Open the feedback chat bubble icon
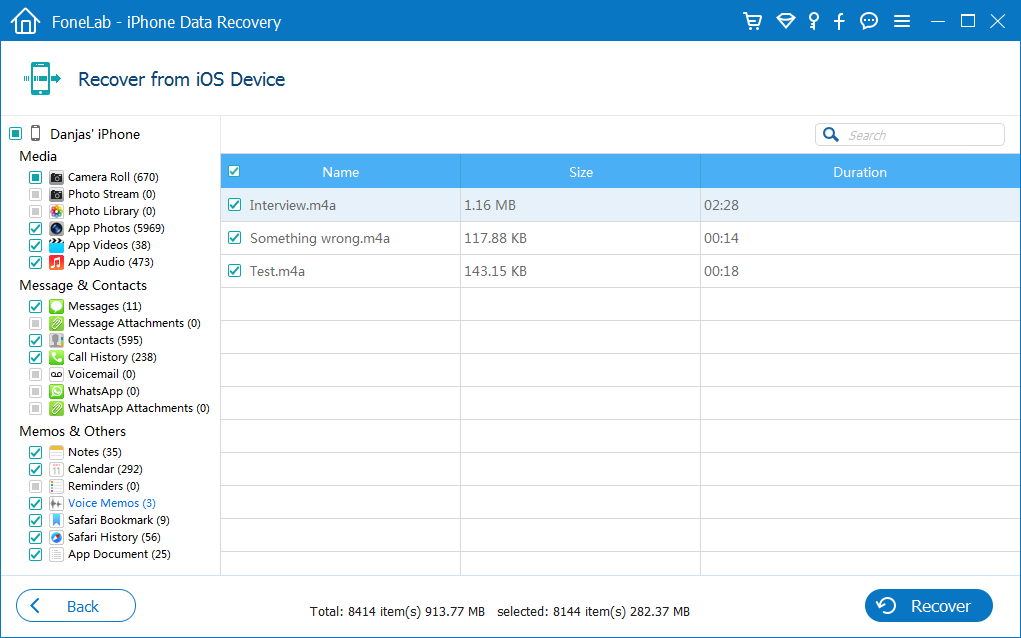The image size is (1021, 638). click(x=869, y=21)
